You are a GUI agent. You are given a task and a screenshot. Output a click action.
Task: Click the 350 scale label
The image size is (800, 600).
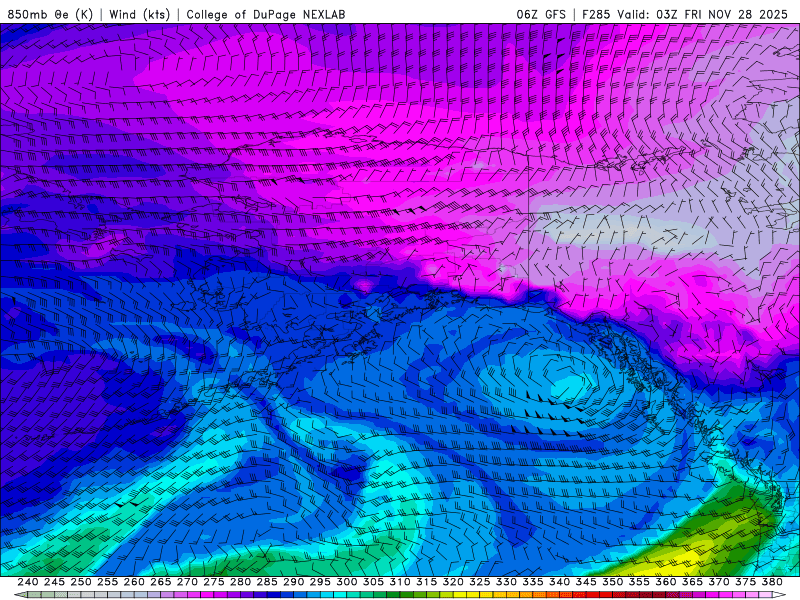pos(613,582)
